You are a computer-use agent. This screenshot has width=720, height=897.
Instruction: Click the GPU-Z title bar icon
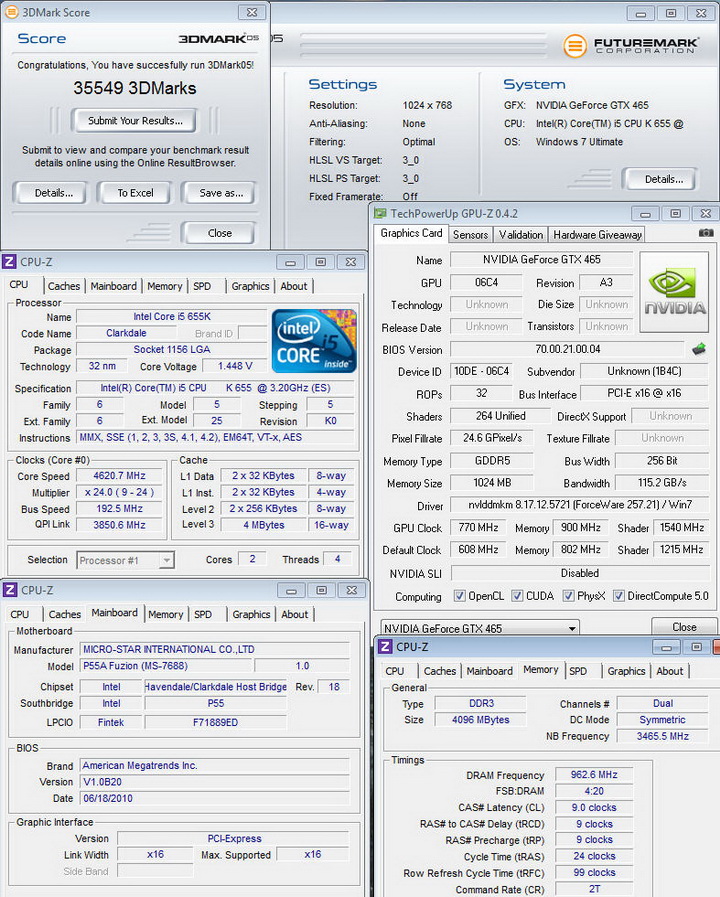click(380, 213)
